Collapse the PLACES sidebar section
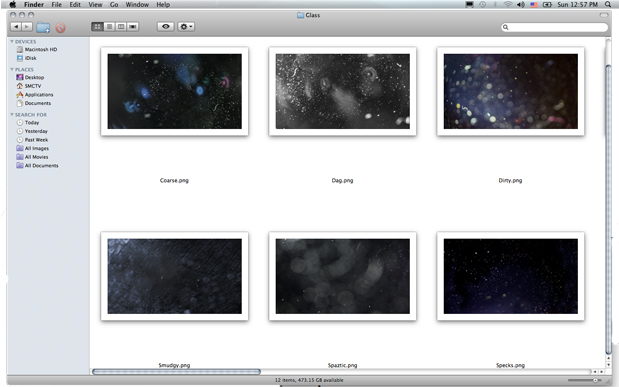This screenshot has height=387, width=619. (12, 70)
